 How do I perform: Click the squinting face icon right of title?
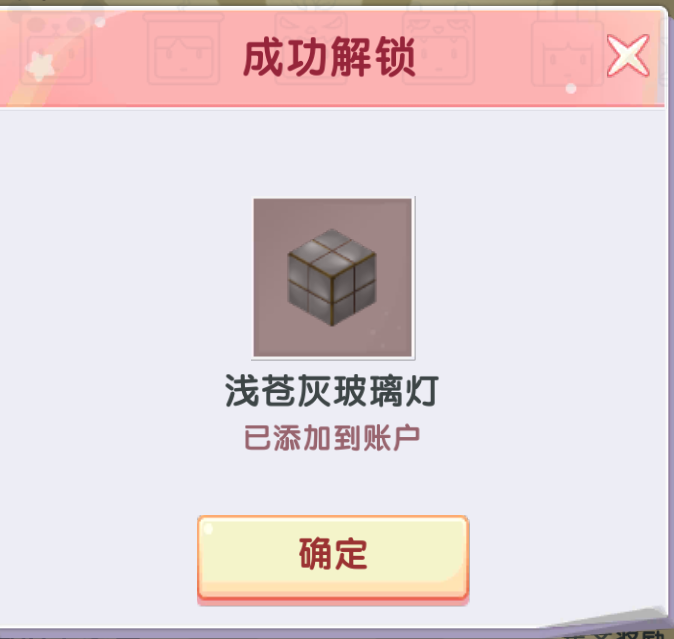pyautogui.click(x=438, y=48)
